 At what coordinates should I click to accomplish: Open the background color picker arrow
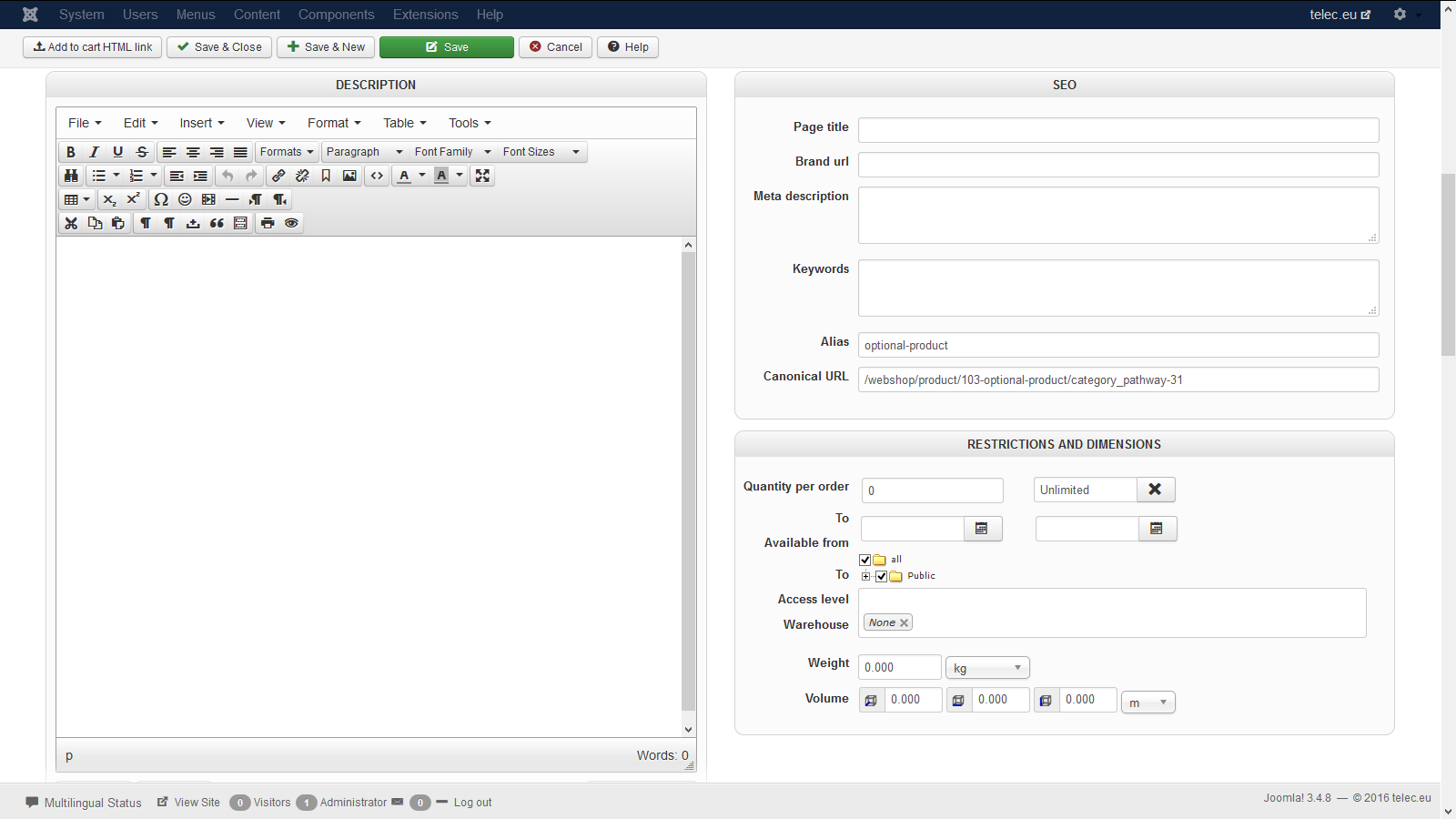(460, 176)
